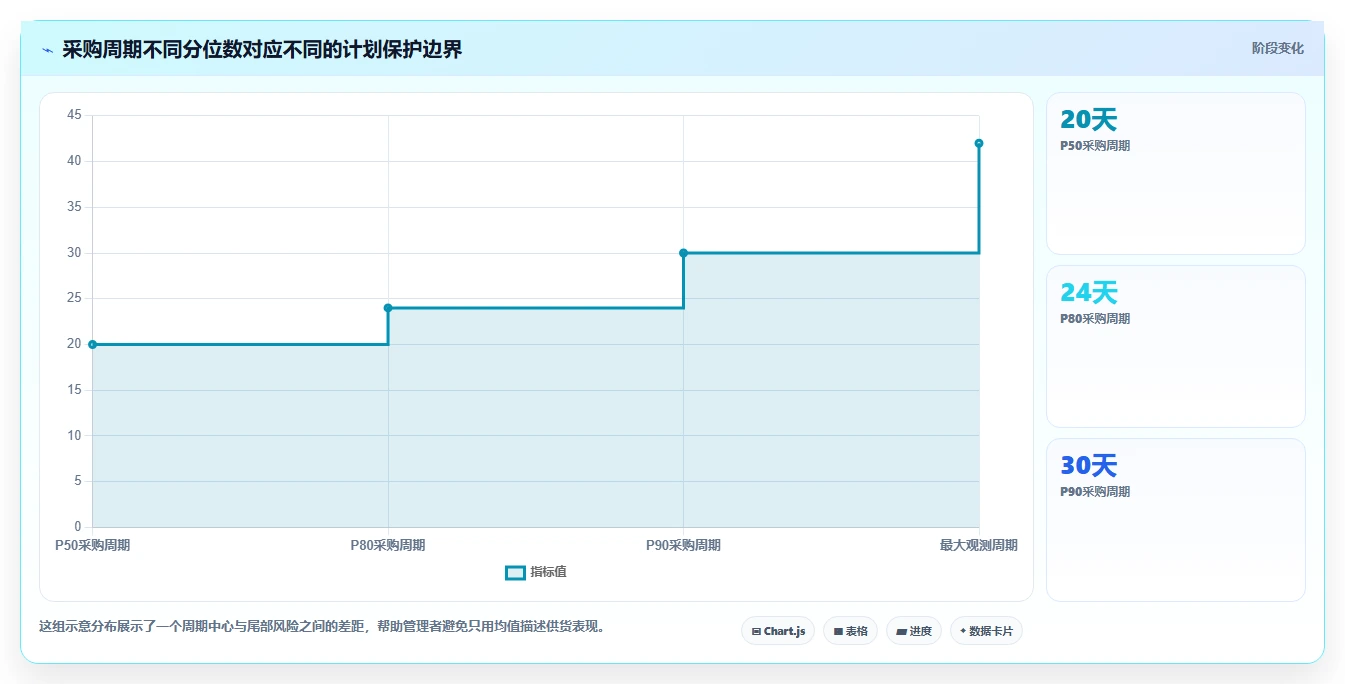
Task: Click the y-axis value 40
Action: [74, 161]
